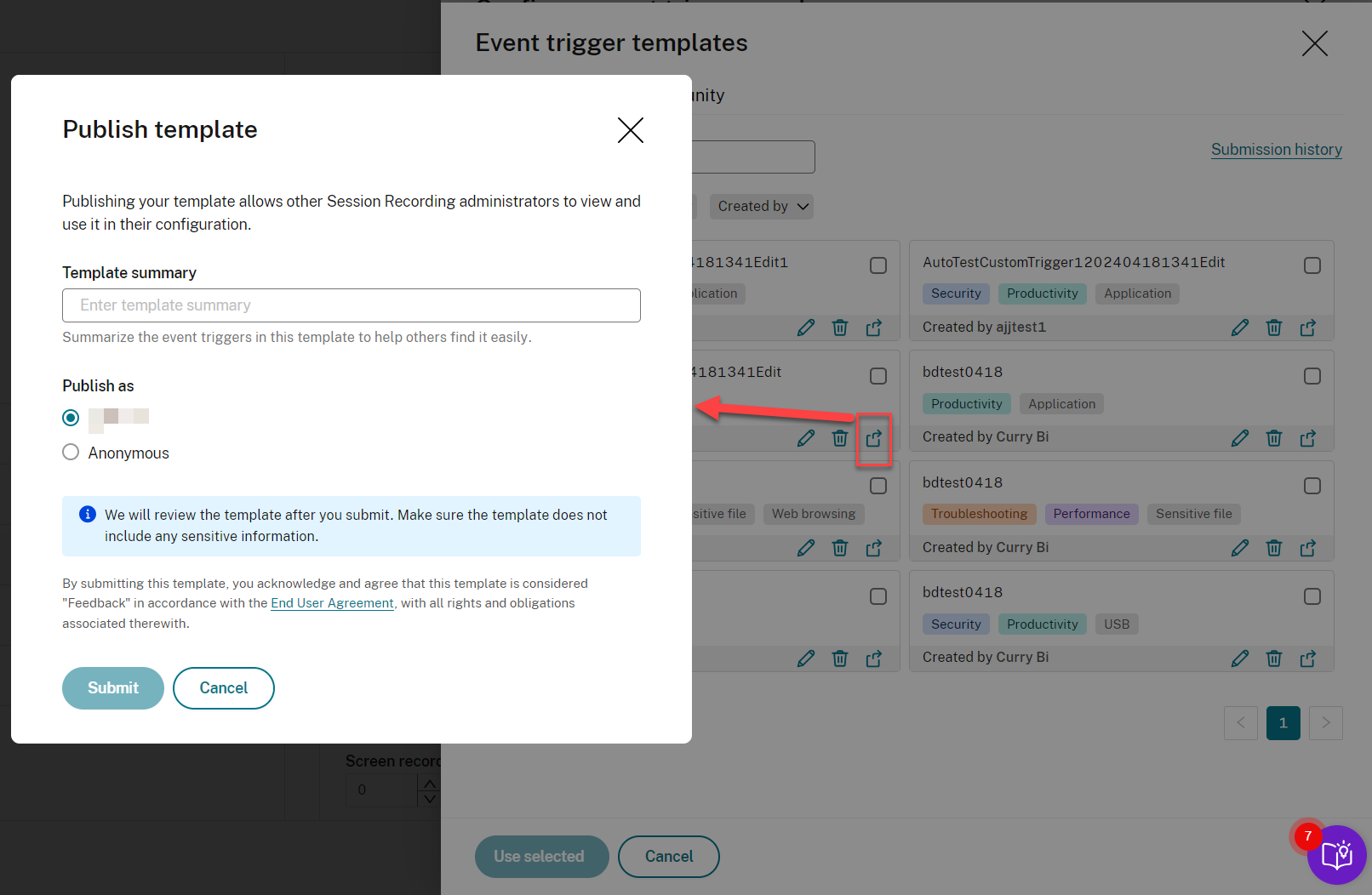Click Application tag on AutoTestCustomTrigger1202404181341Edit card

click(x=1138, y=294)
